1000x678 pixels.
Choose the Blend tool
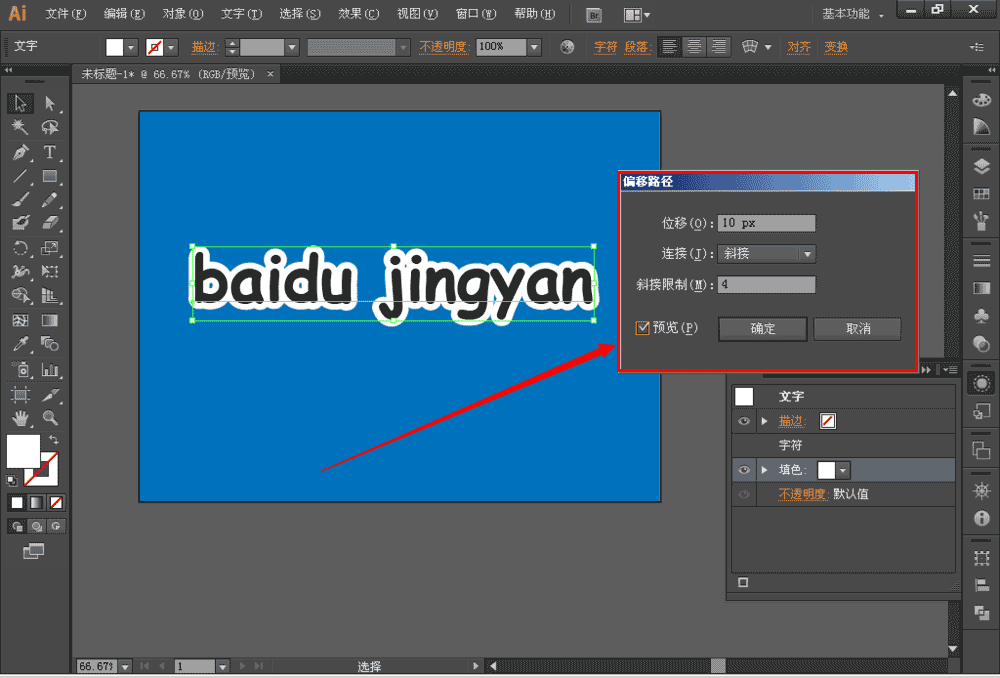[50, 344]
